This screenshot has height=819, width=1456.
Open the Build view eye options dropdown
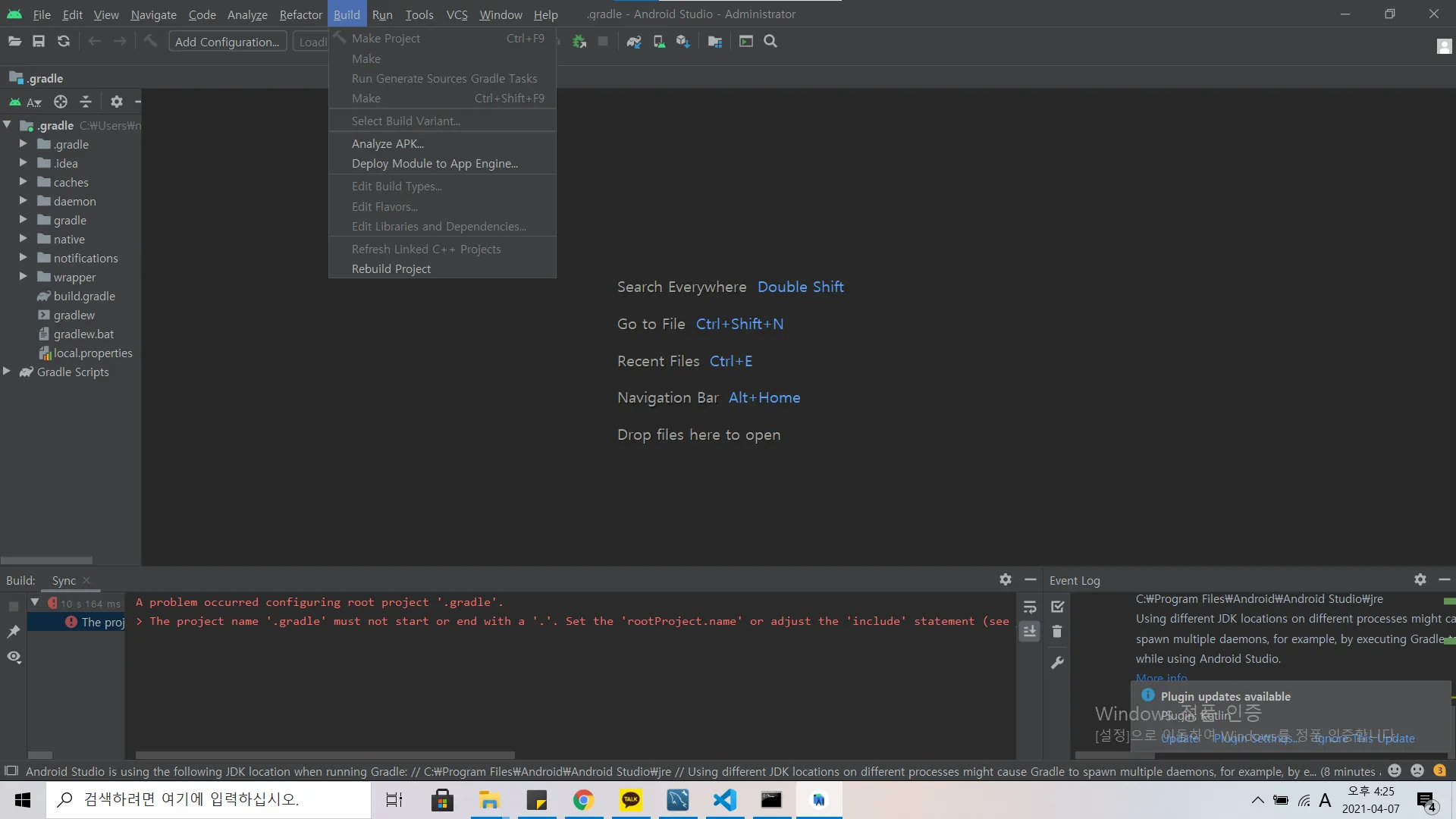click(x=14, y=657)
